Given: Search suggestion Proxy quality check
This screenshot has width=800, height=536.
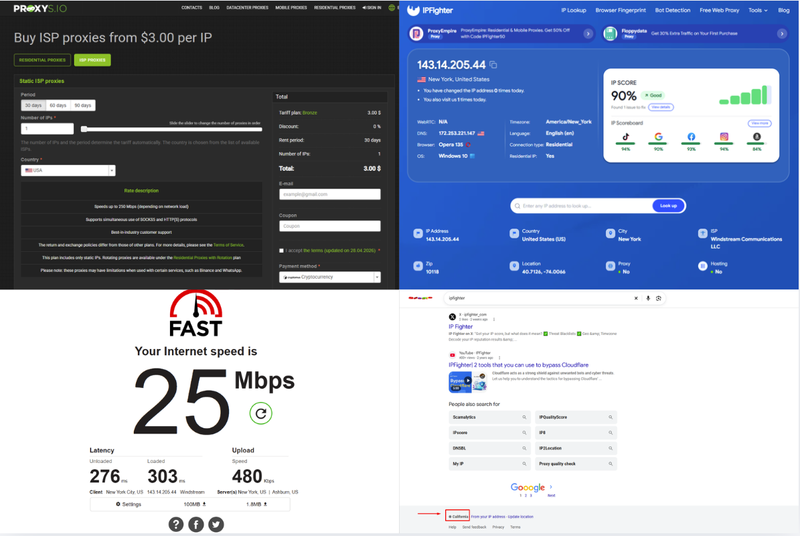Looking at the screenshot, I should (x=576, y=464).
